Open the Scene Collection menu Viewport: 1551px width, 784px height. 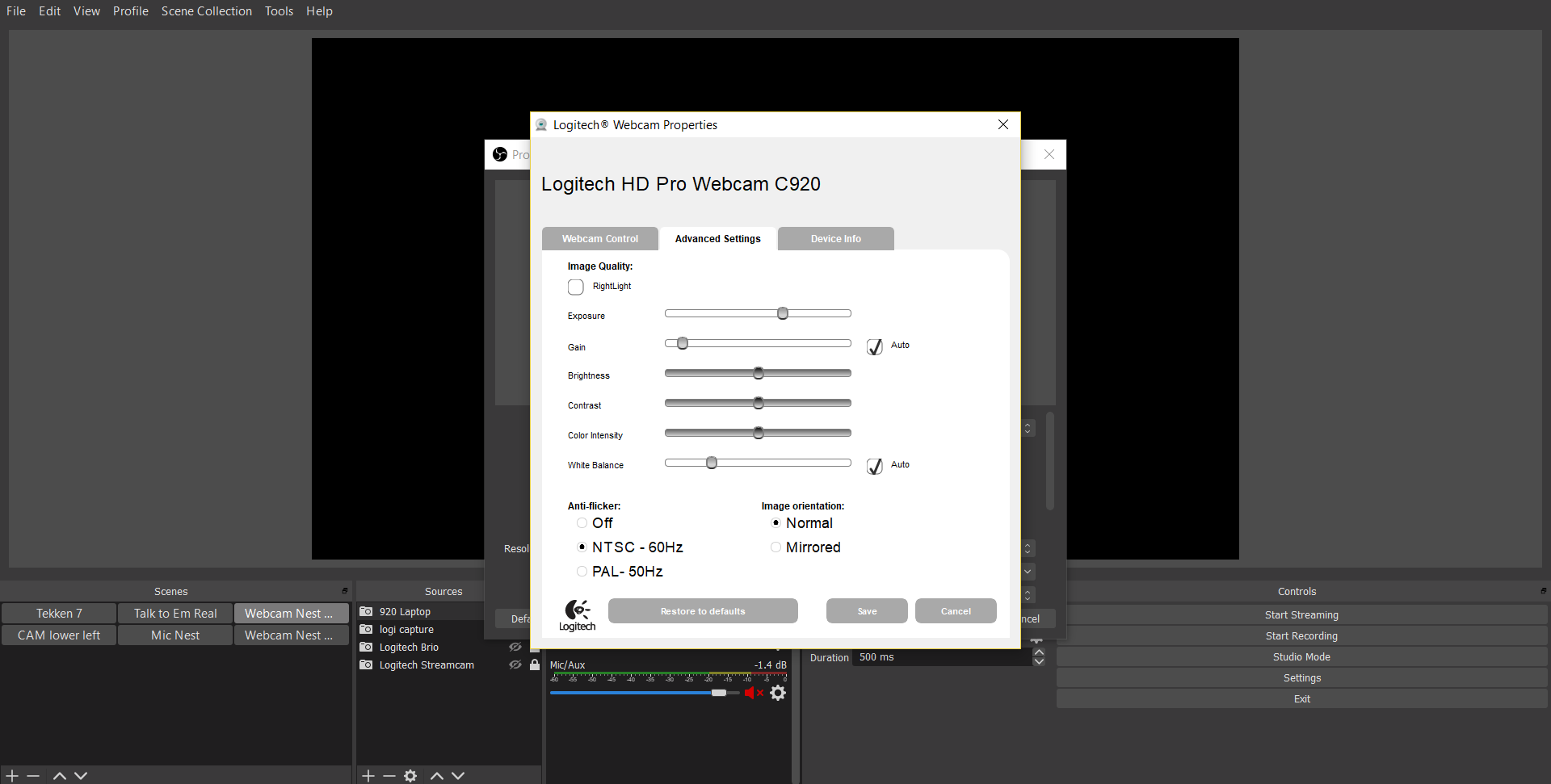(x=207, y=11)
